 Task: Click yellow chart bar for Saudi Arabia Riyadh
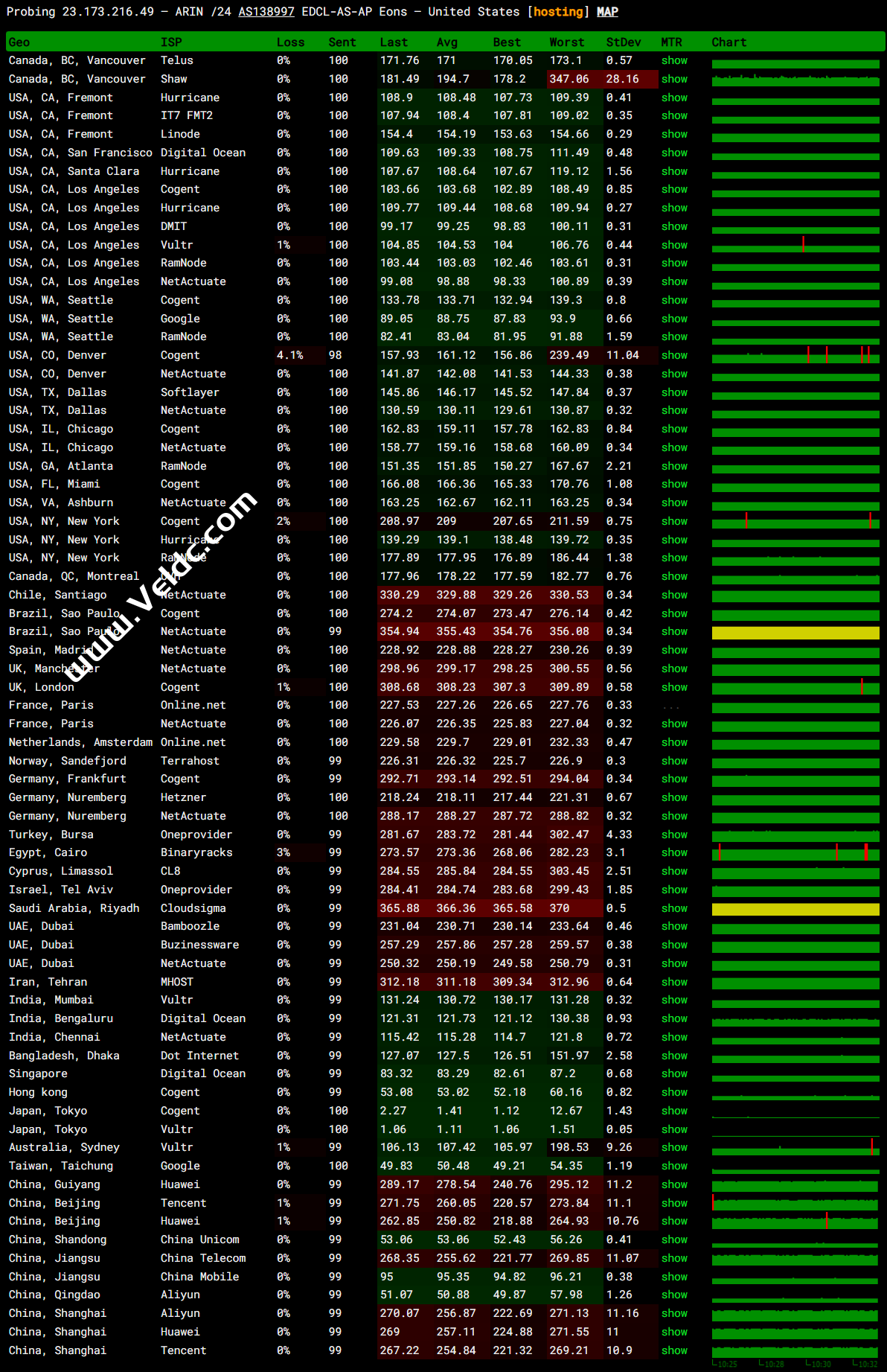coord(795,909)
